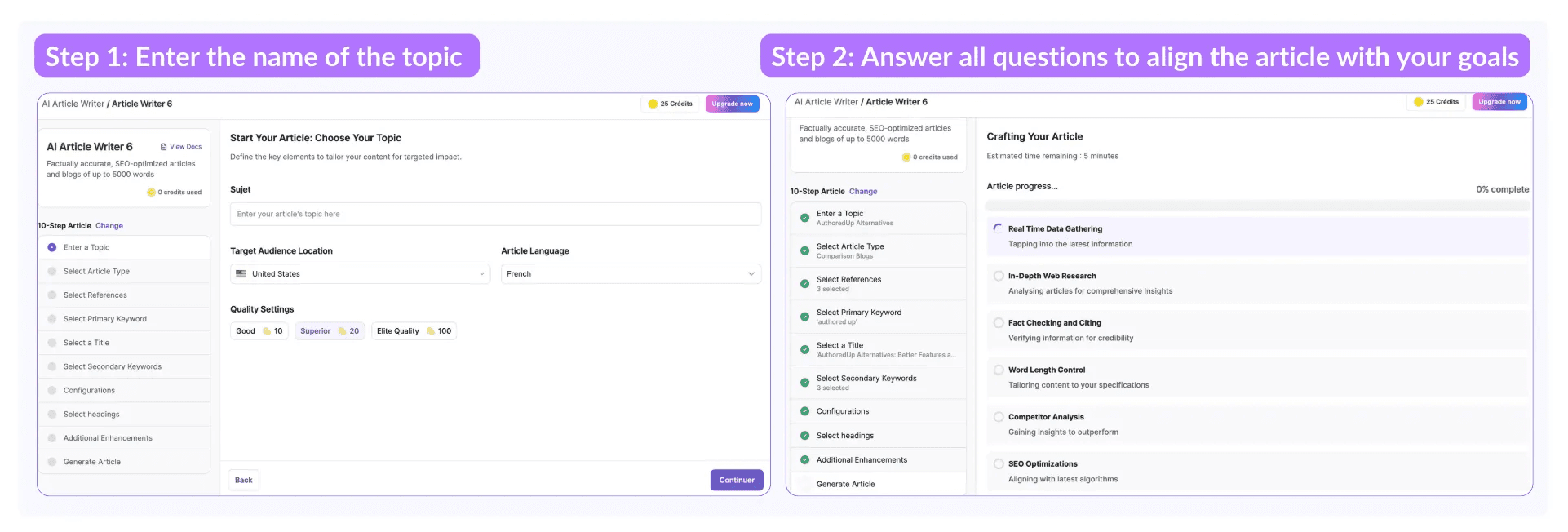The width and height of the screenshot is (1568, 532).
Task: Click the Sujet topic input field
Action: (x=496, y=215)
